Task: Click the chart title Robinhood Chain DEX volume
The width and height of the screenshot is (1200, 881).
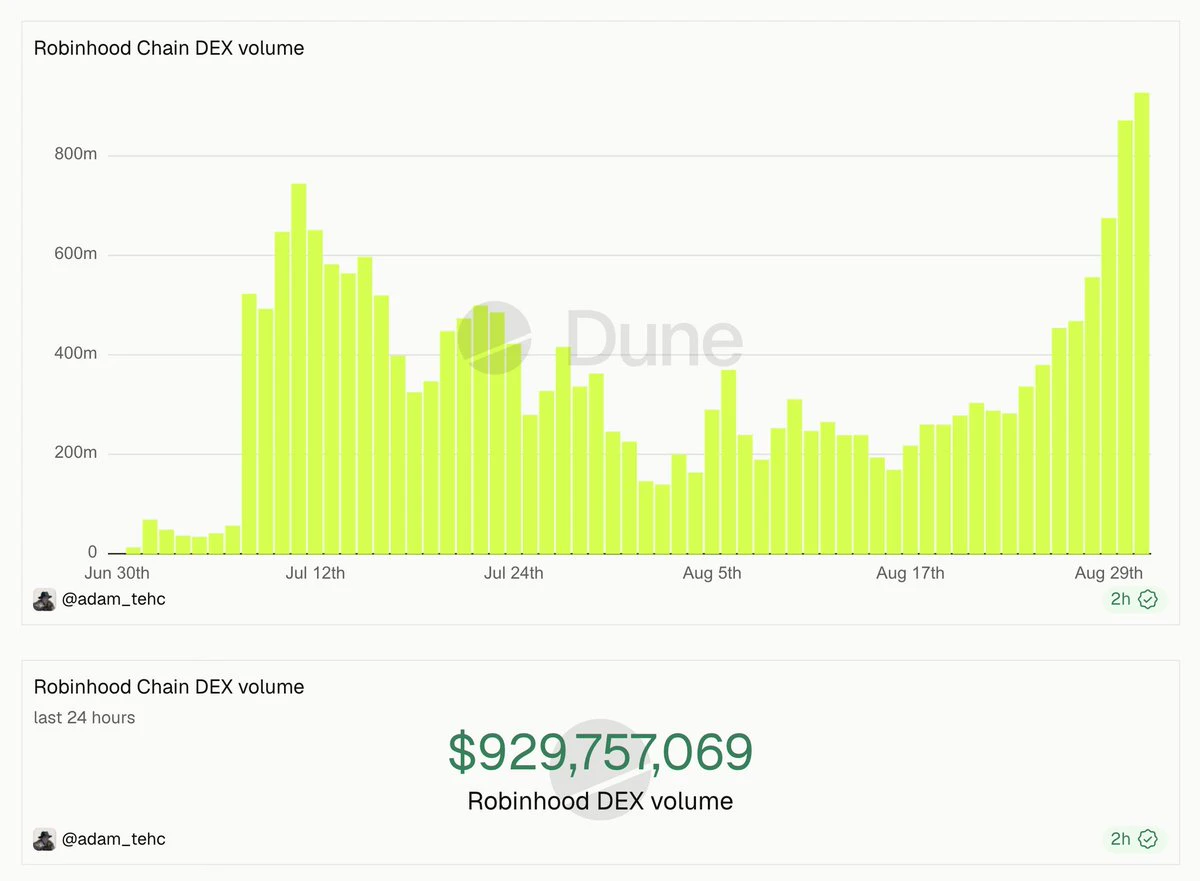Action: pyautogui.click(x=169, y=48)
